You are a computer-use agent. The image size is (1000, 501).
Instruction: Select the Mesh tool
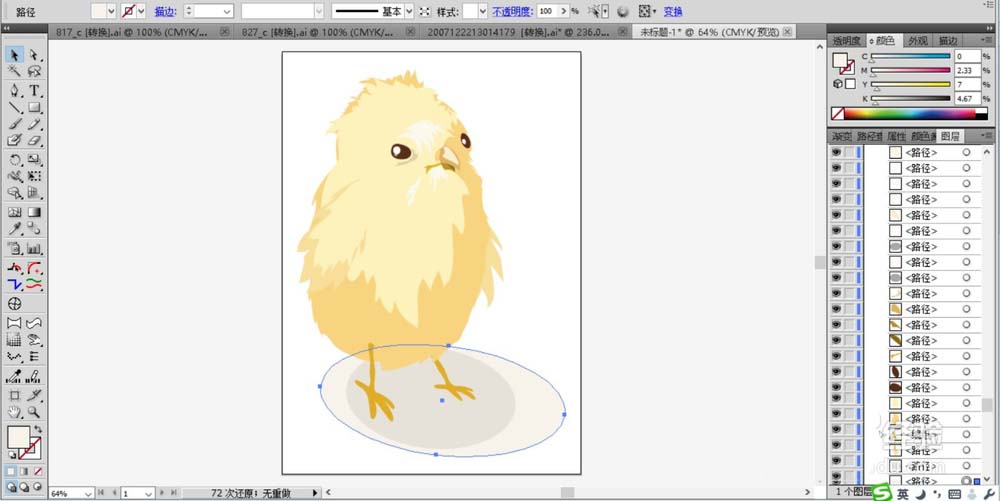[x=15, y=212]
